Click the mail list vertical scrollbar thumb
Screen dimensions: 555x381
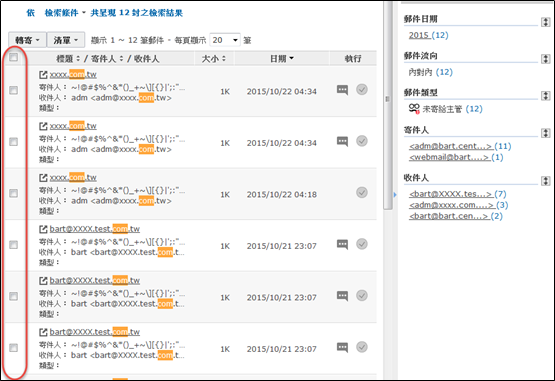point(388,106)
